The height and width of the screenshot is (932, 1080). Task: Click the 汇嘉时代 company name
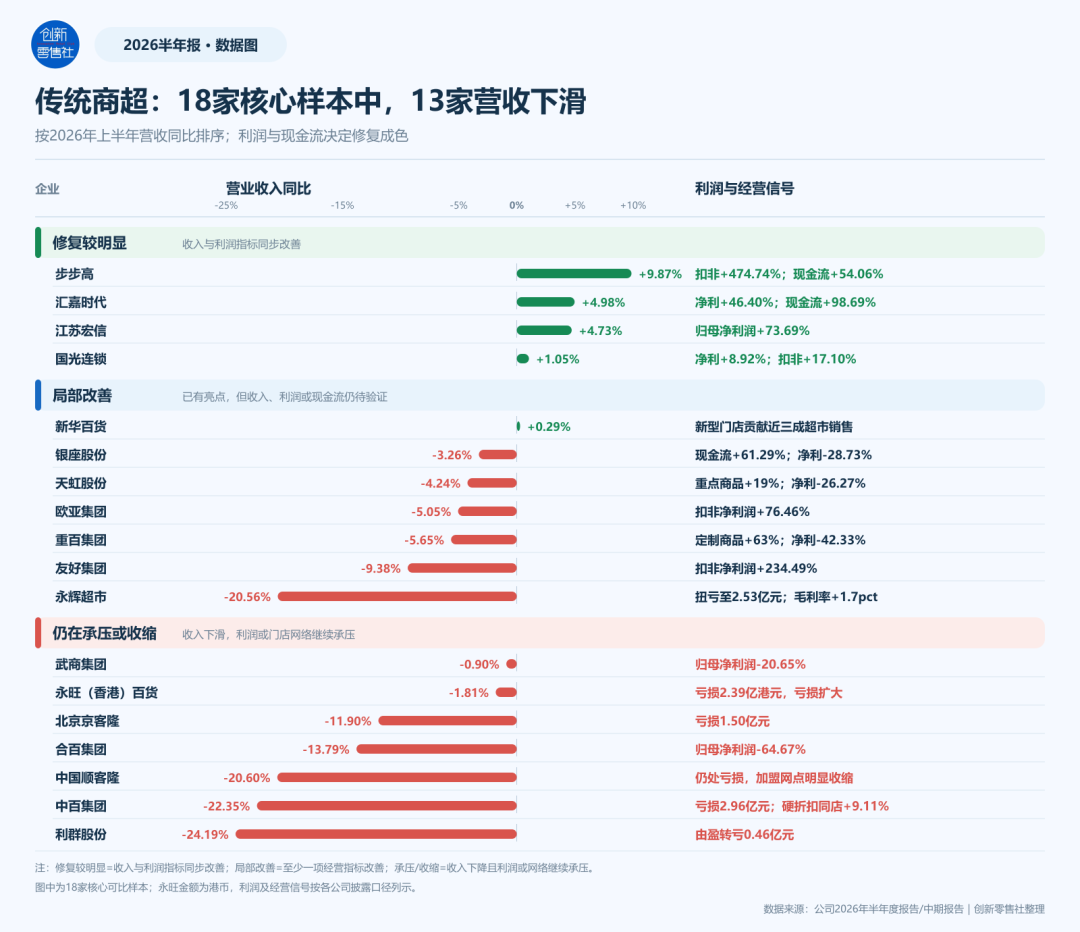pyautogui.click(x=81, y=302)
